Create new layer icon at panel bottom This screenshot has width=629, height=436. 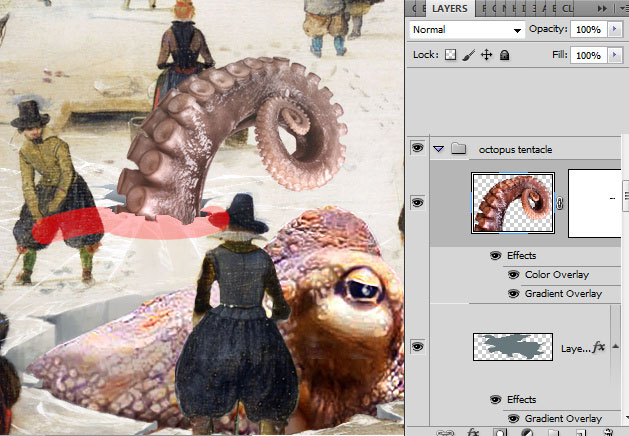pos(581,433)
